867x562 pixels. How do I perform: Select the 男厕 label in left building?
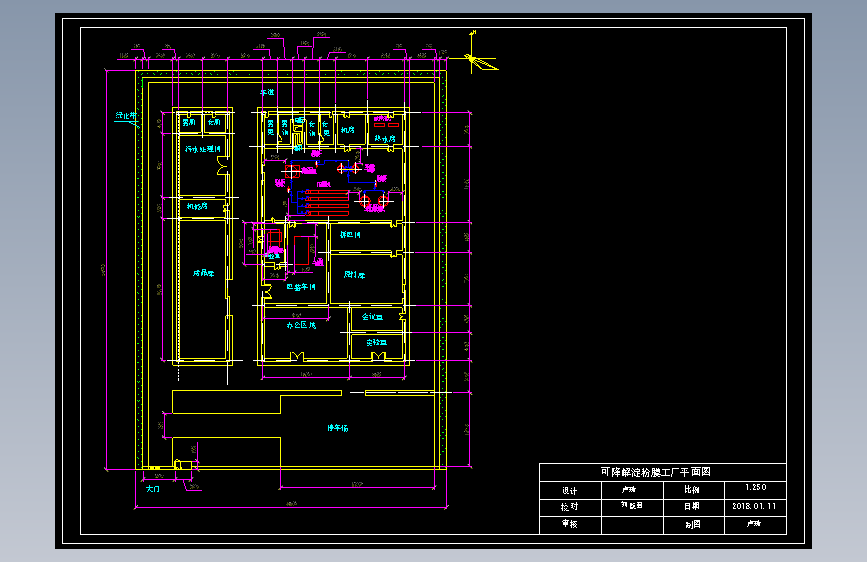189,122
